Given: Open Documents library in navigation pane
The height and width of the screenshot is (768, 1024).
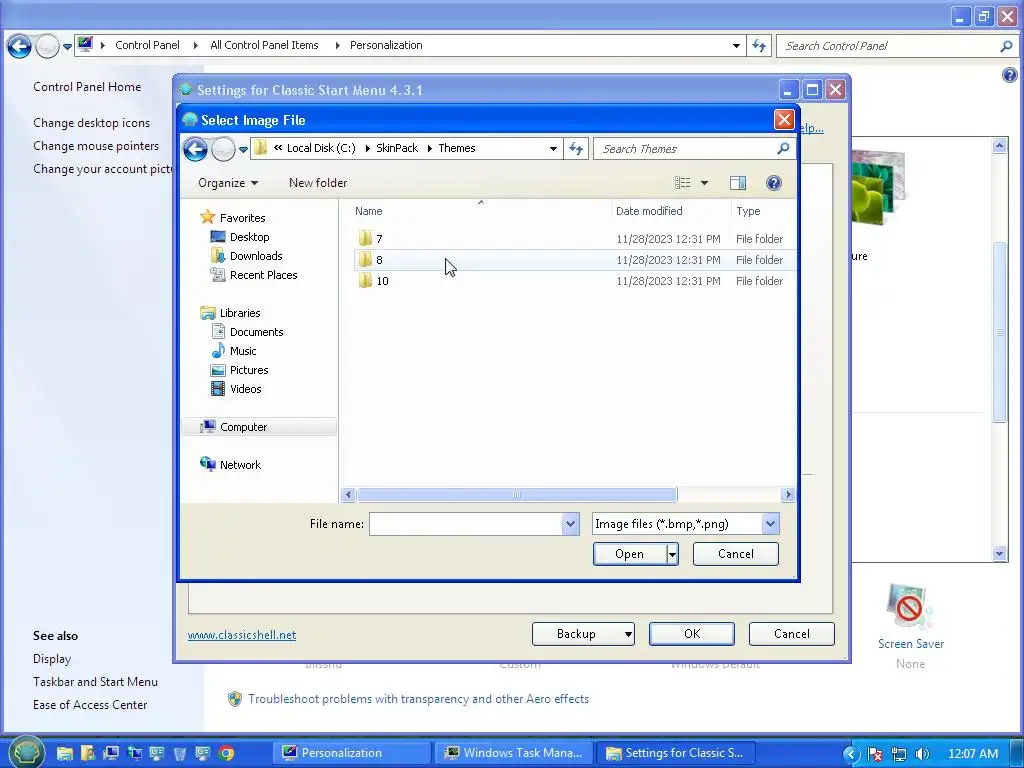Looking at the screenshot, I should click(256, 331).
